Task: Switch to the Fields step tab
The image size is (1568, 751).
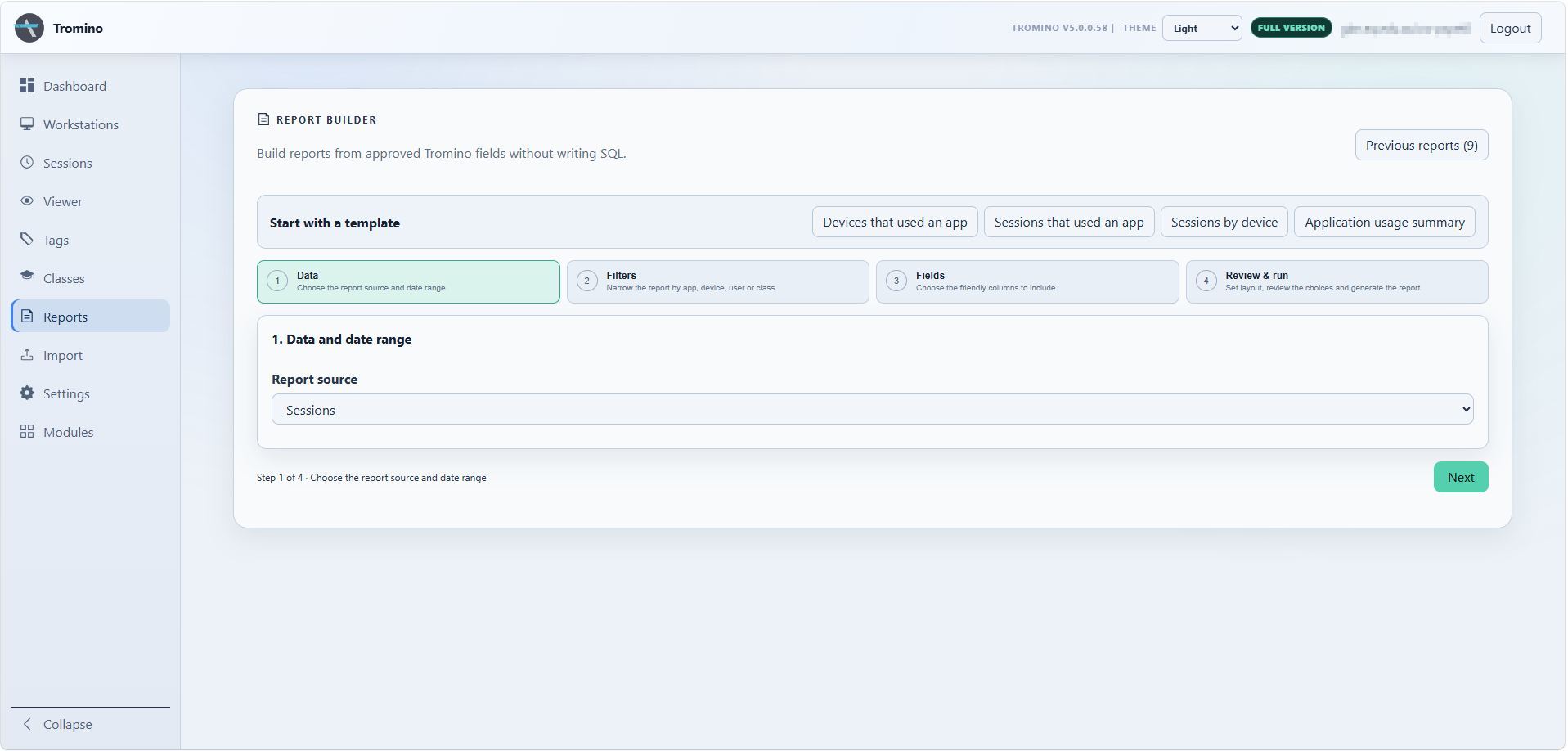Action: [x=1027, y=281]
